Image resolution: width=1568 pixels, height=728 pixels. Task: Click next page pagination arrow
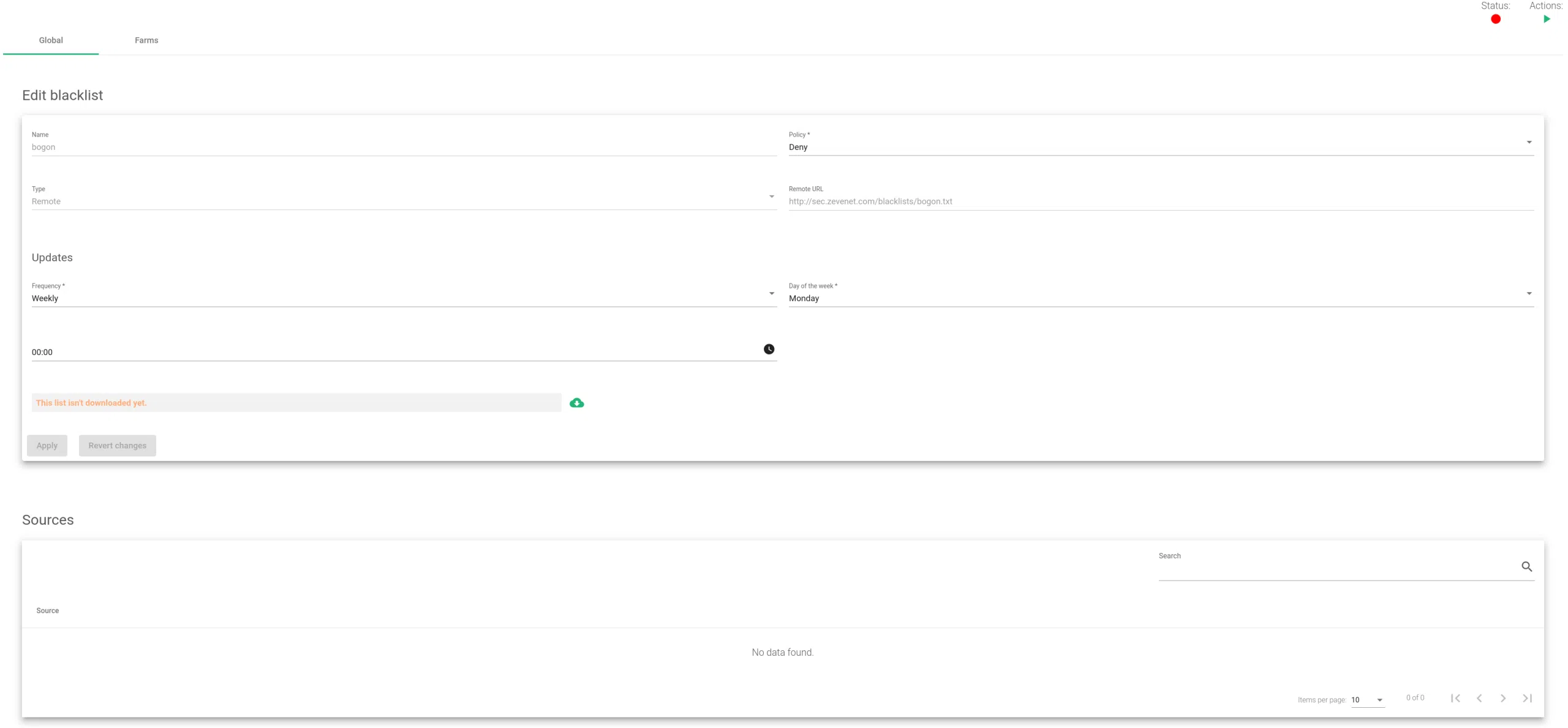(1502, 698)
